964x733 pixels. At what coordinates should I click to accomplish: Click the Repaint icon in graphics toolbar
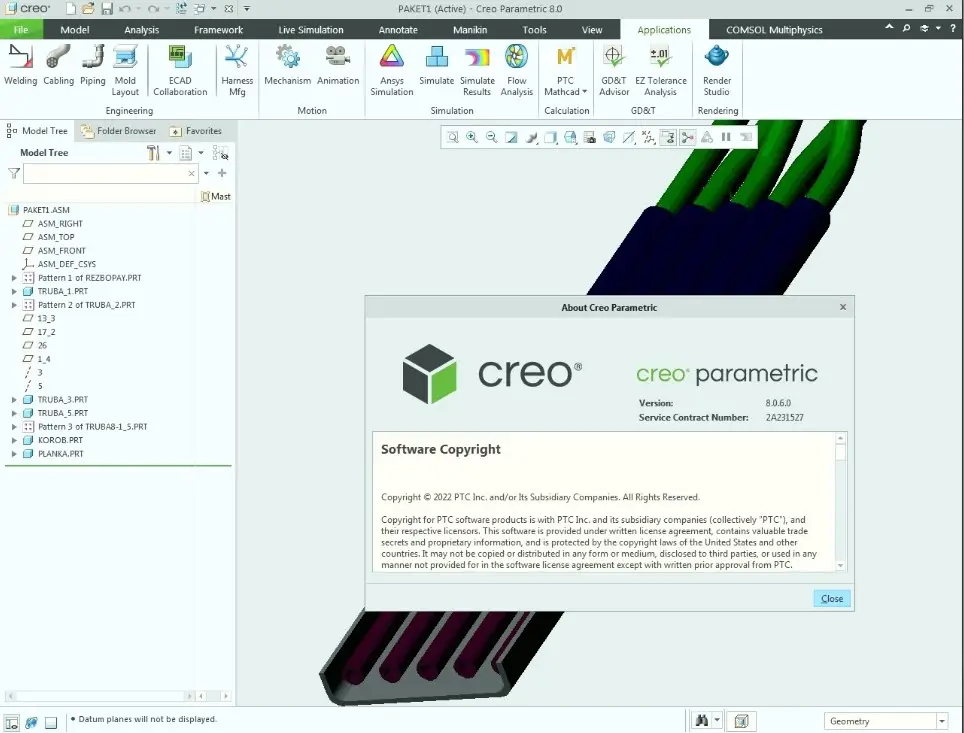(x=511, y=137)
